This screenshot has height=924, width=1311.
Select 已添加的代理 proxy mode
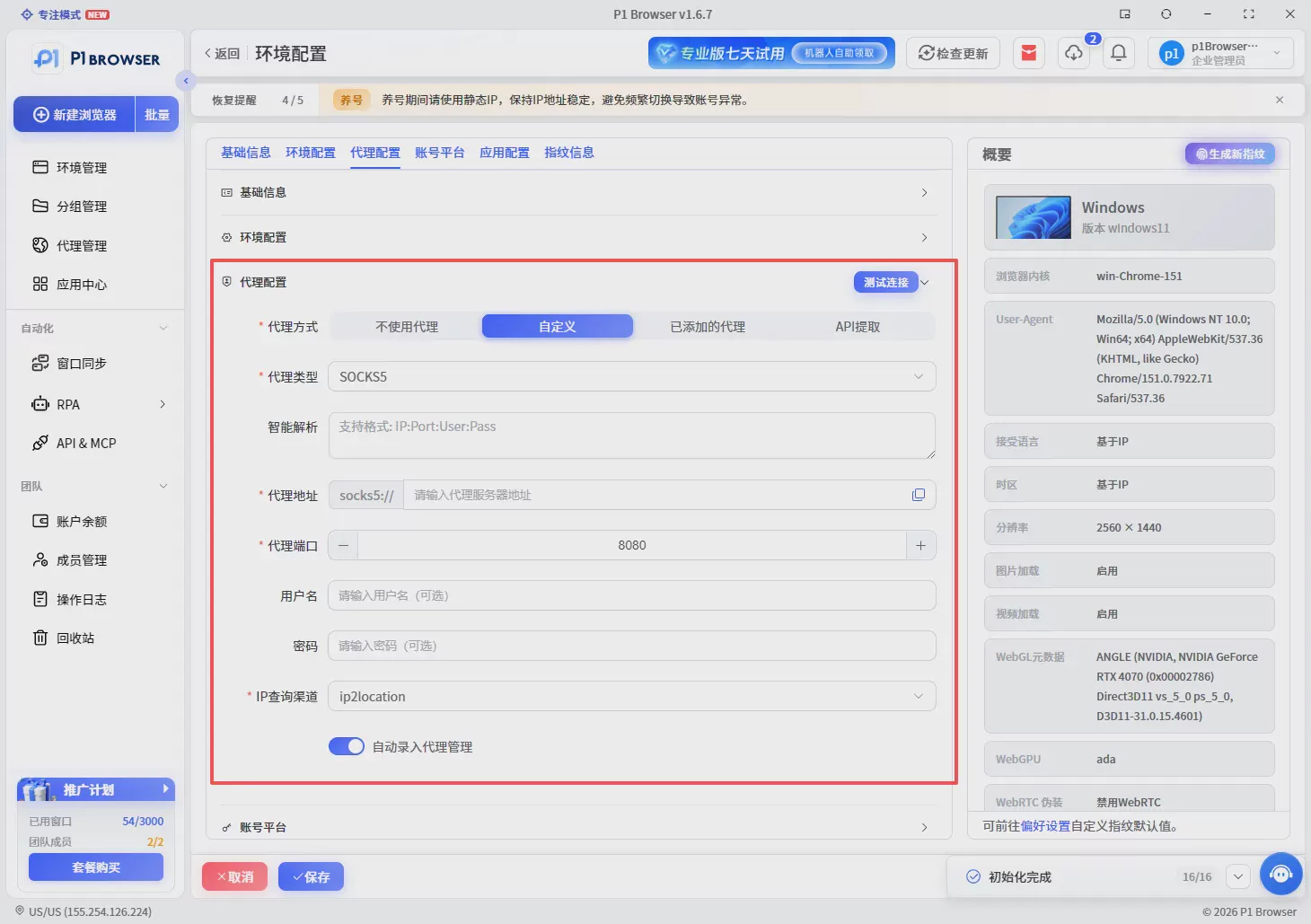pos(708,327)
